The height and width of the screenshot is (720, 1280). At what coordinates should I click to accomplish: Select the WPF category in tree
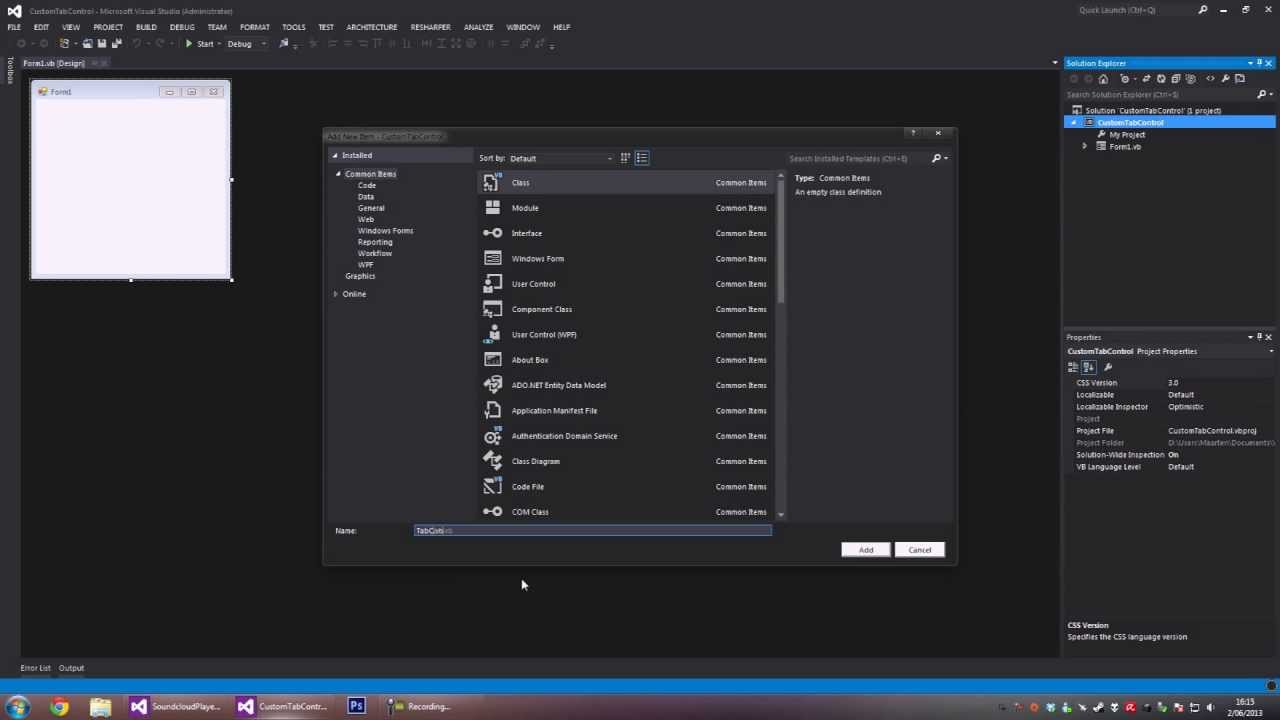click(365, 265)
